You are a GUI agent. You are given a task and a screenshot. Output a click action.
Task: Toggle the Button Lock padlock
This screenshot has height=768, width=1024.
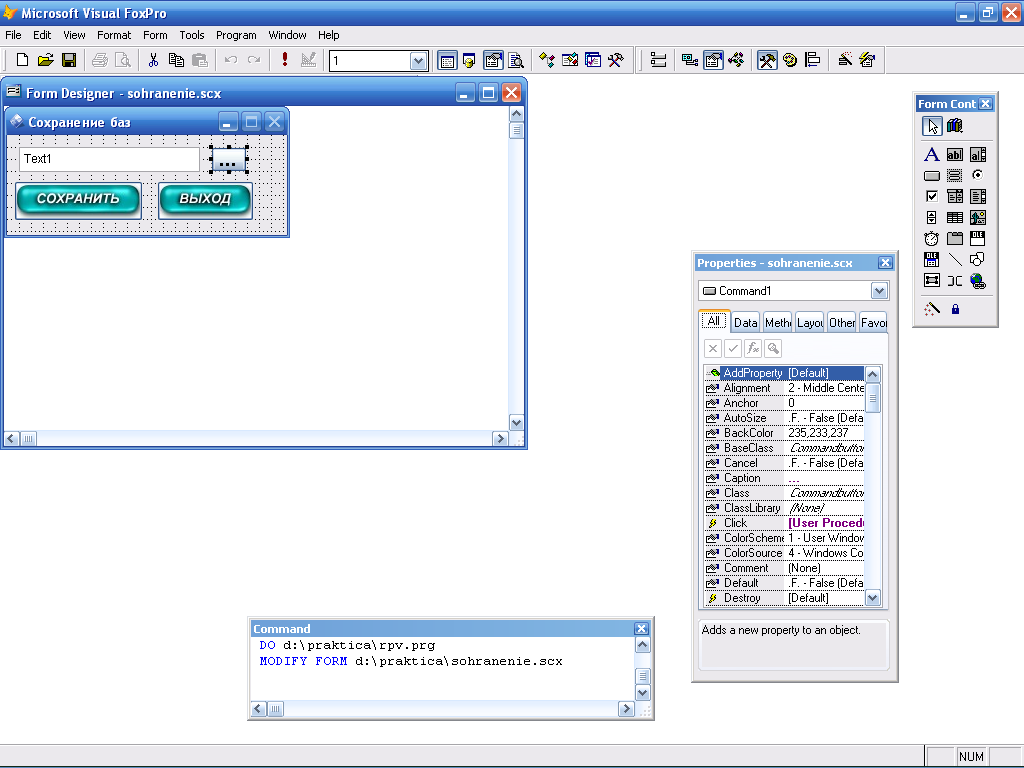[955, 309]
